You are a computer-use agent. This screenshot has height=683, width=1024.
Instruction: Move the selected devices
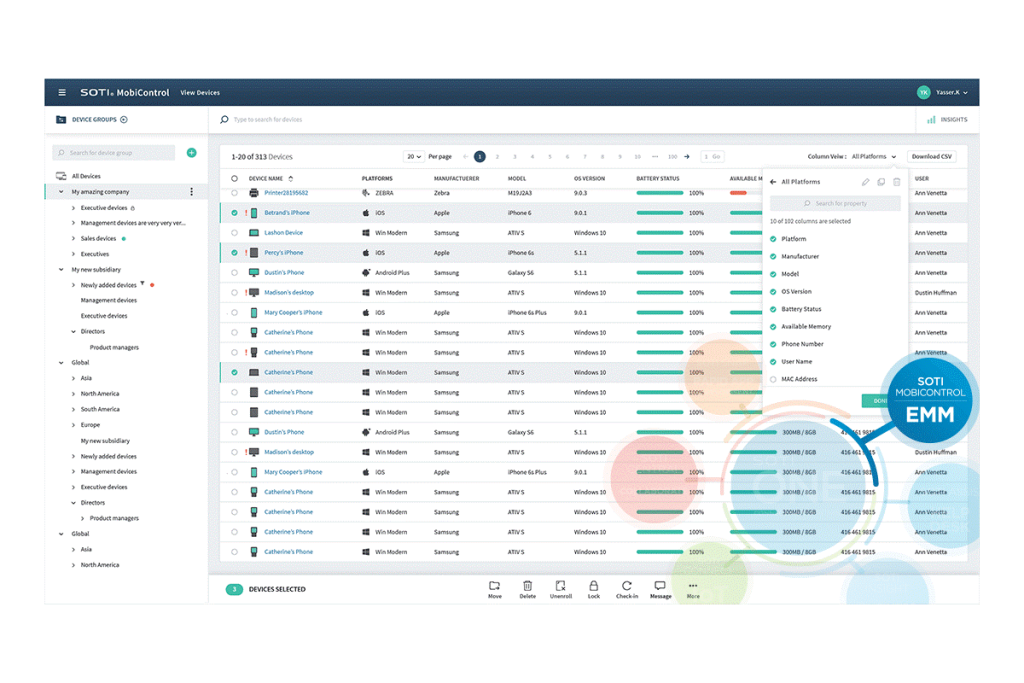[x=495, y=590]
